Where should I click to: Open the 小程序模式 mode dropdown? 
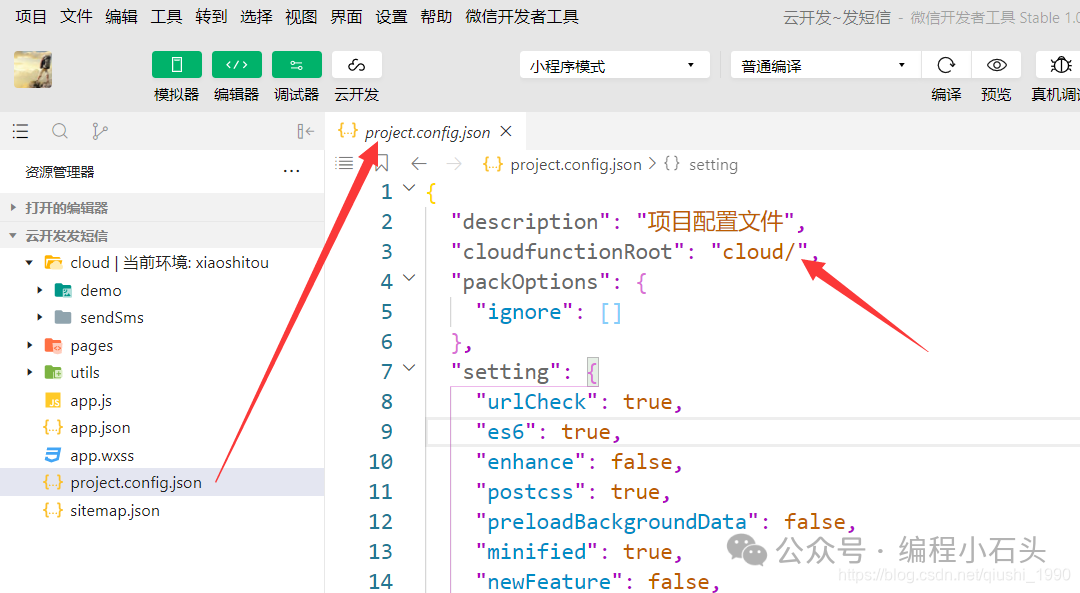(x=614, y=66)
